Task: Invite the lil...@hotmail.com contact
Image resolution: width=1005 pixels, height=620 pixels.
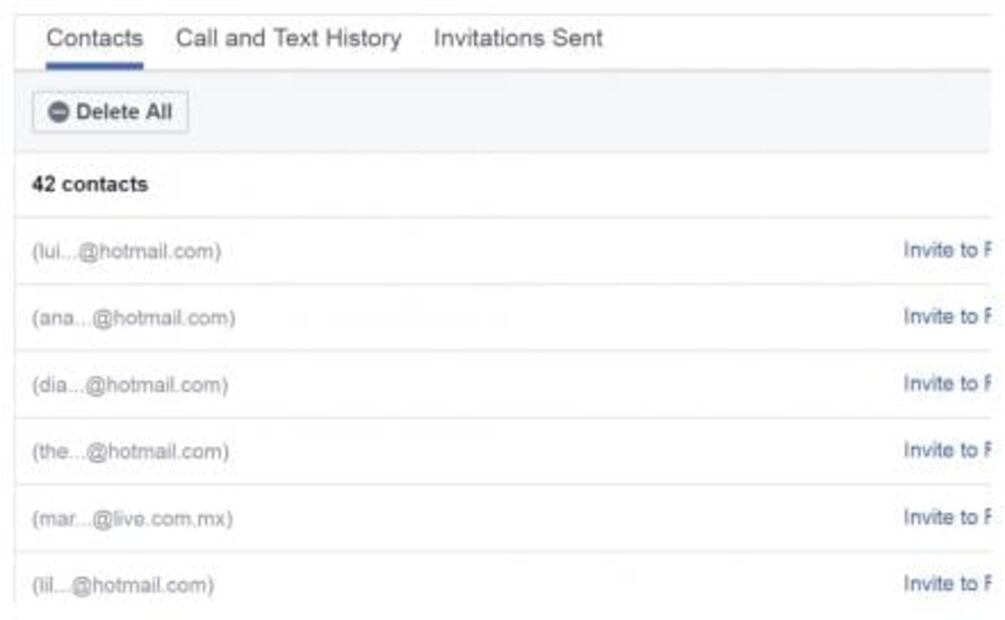Action: (x=946, y=584)
